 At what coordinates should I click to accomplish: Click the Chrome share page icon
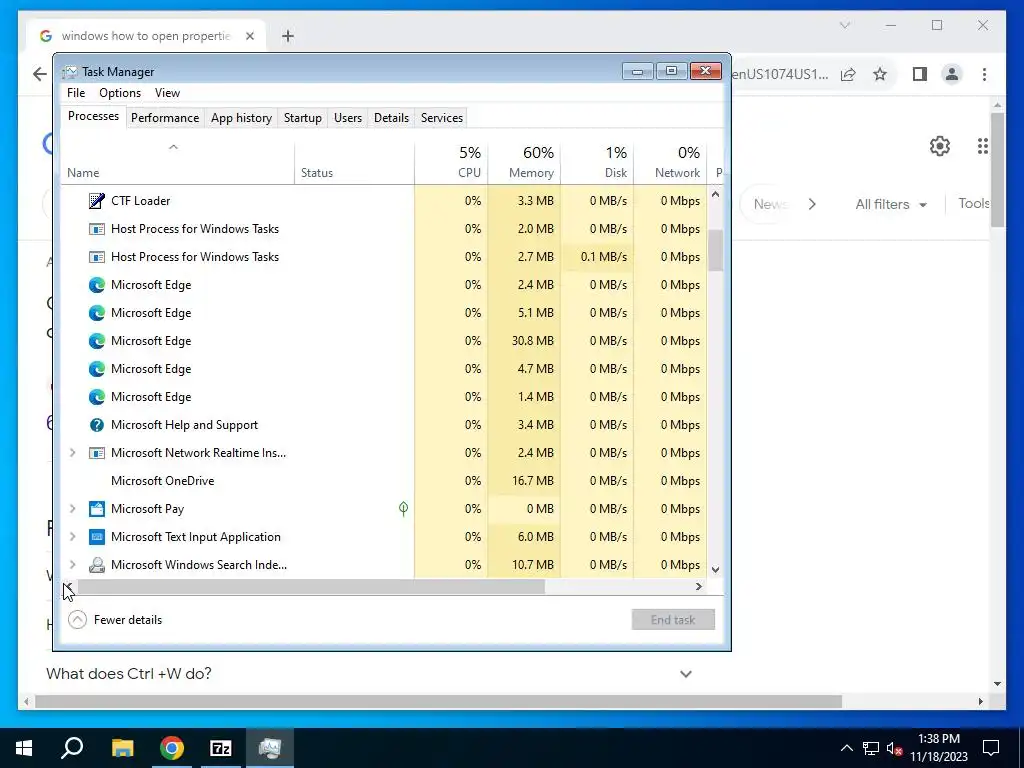click(848, 74)
